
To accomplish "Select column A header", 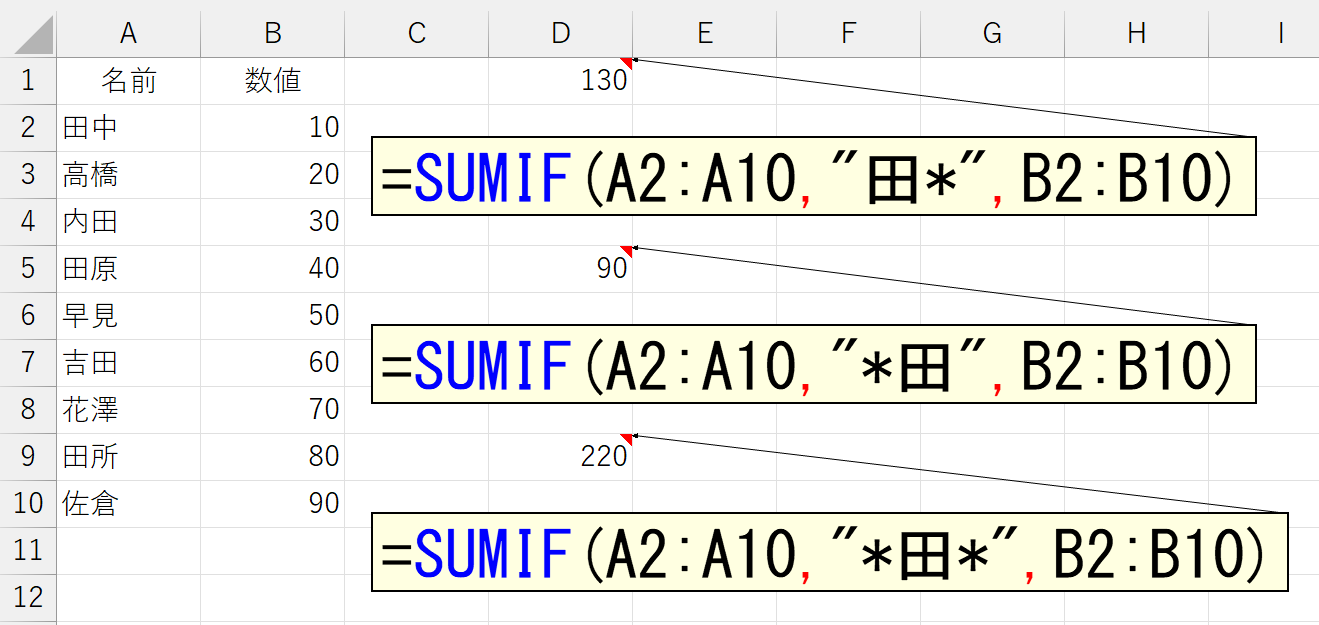I will coord(128,33).
